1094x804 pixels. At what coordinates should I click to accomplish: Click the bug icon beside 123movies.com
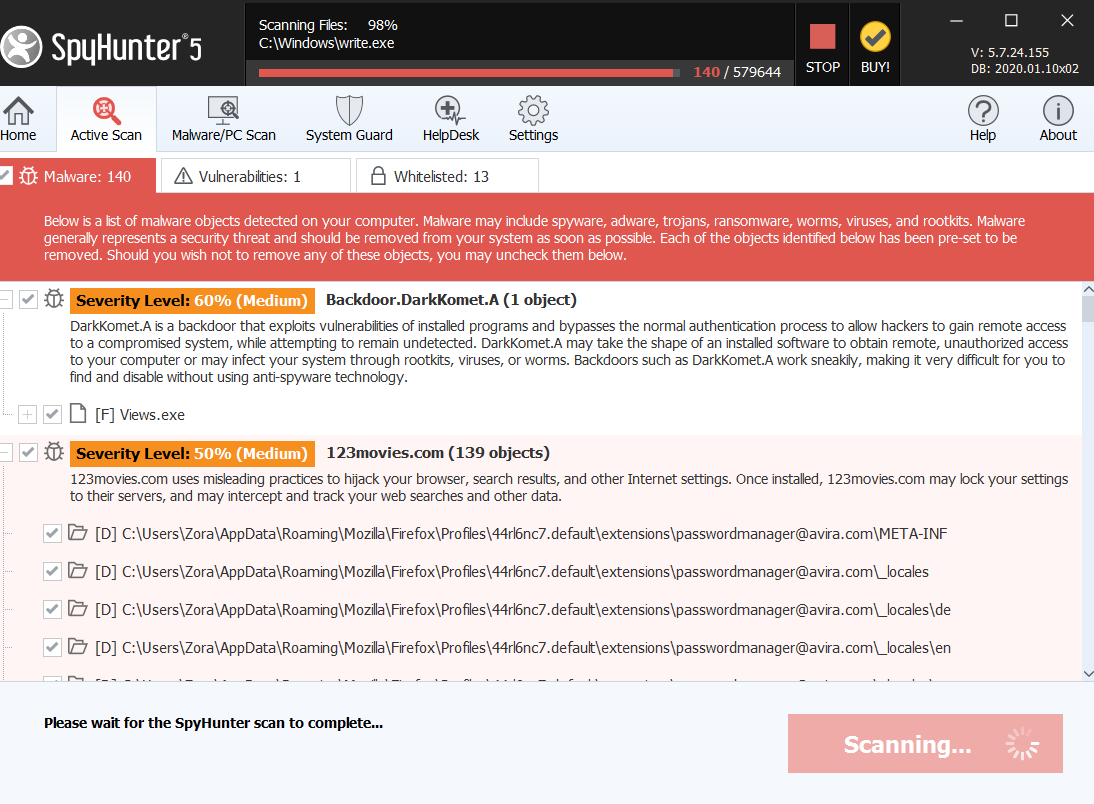coord(54,452)
